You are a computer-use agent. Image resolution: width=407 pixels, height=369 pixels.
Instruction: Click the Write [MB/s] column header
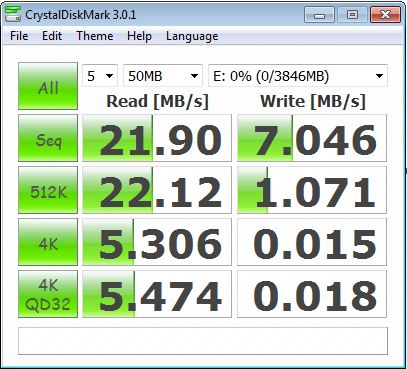(x=313, y=101)
